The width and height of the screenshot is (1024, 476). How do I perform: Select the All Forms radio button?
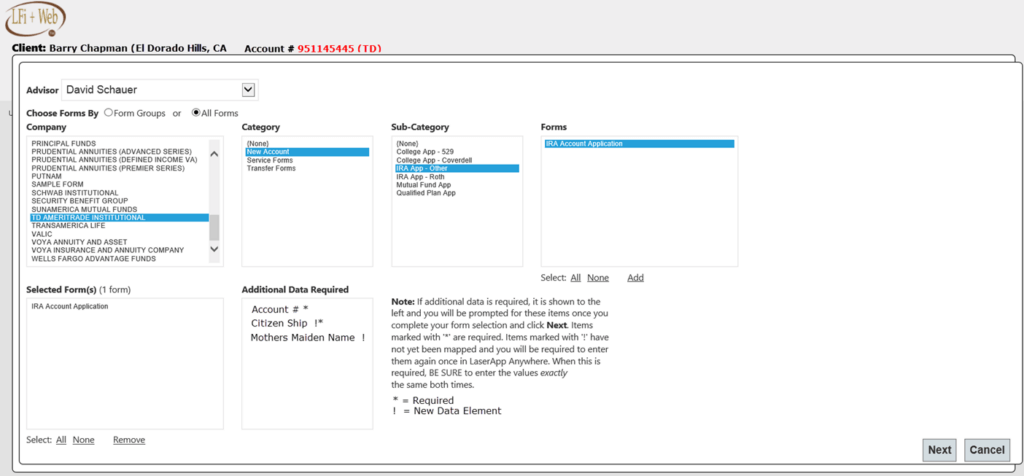coord(195,112)
